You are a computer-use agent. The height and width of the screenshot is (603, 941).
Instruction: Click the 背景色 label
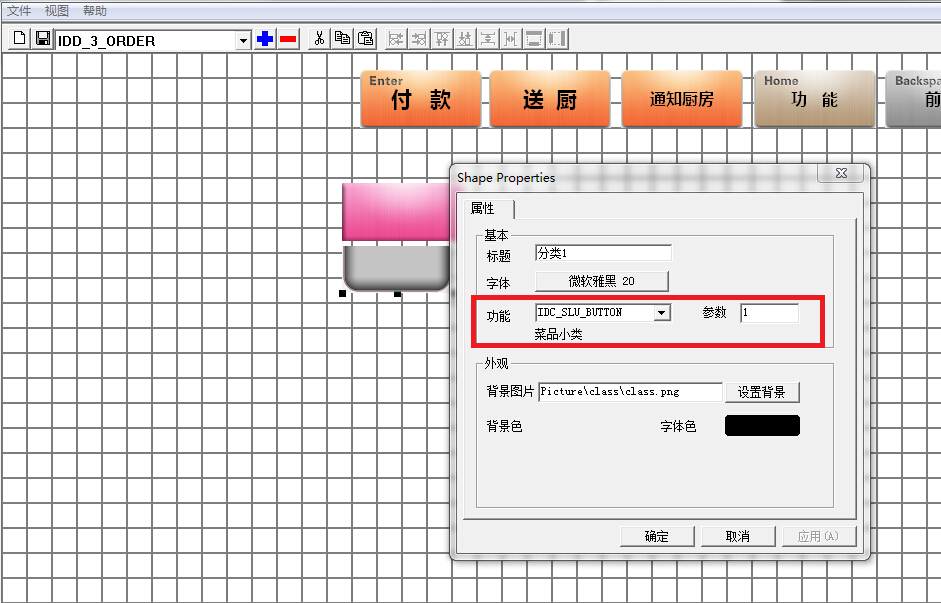click(504, 426)
